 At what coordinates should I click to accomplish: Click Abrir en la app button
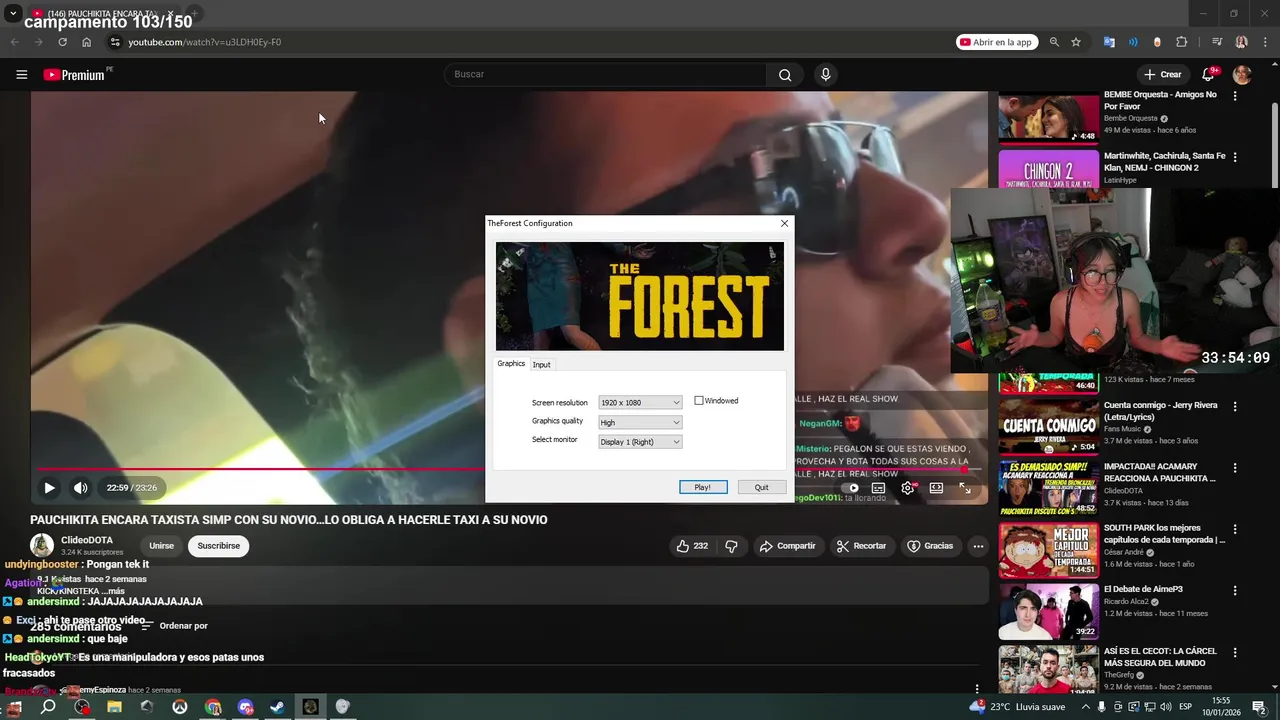997,42
